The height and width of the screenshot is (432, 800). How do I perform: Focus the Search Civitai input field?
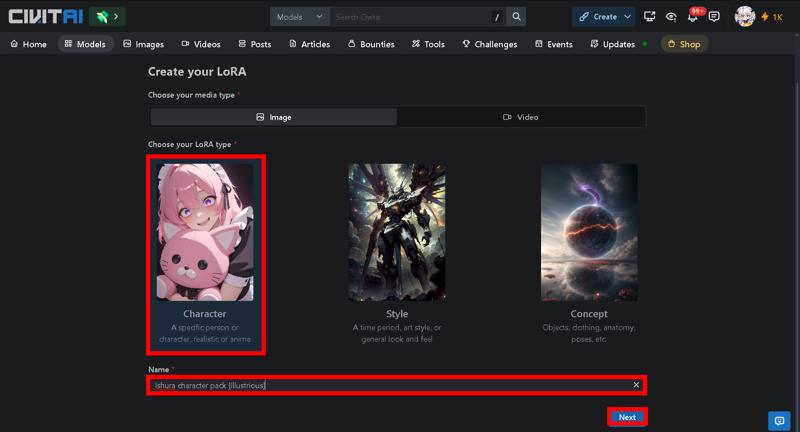click(410, 17)
